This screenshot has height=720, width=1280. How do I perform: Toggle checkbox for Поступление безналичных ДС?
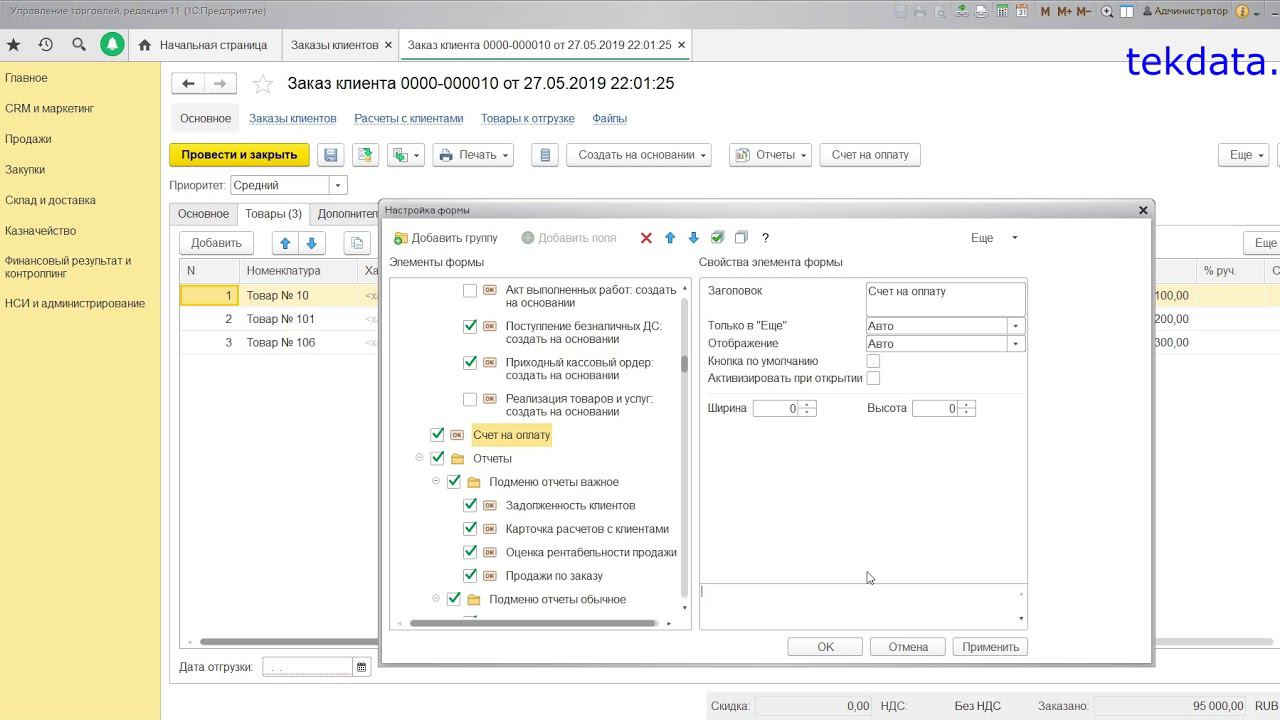(470, 326)
